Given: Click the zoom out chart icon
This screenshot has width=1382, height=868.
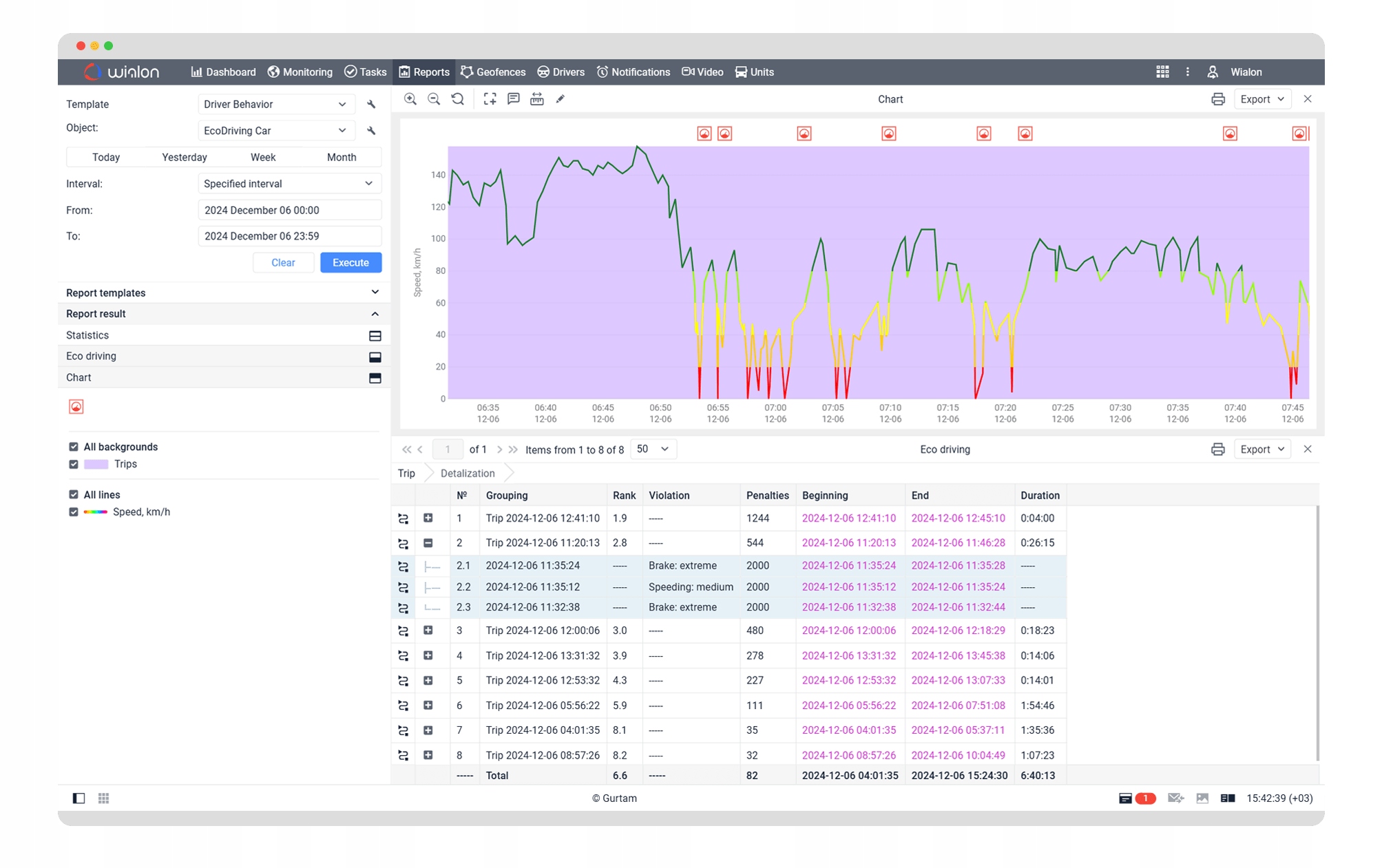Looking at the screenshot, I should (434, 99).
